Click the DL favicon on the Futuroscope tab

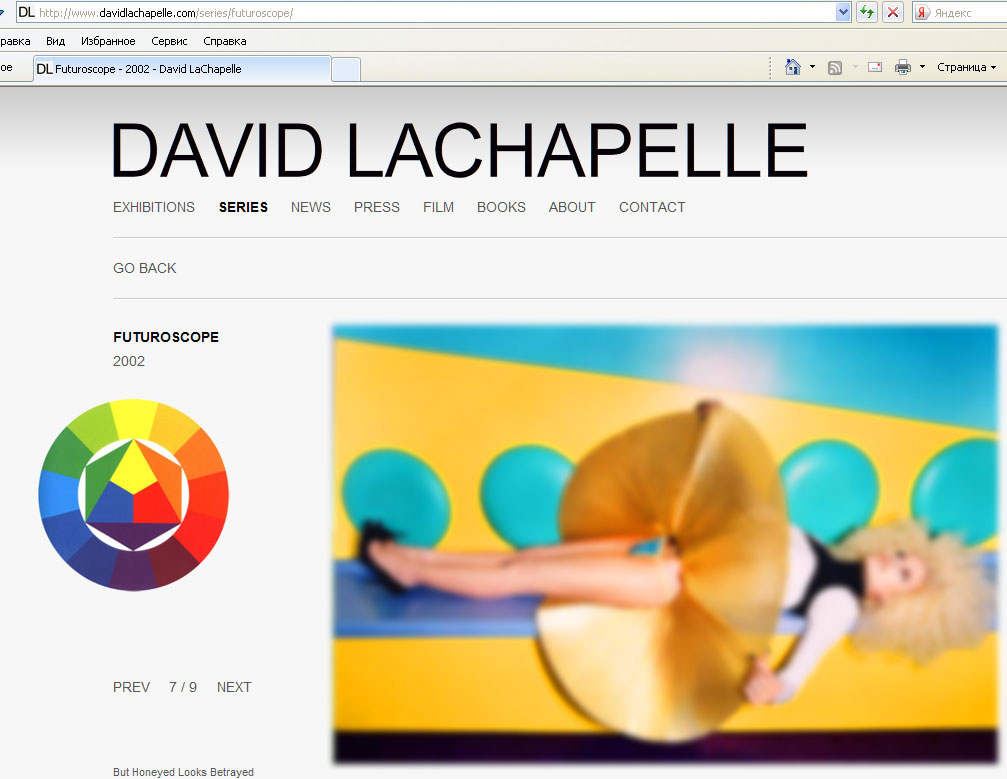point(44,69)
